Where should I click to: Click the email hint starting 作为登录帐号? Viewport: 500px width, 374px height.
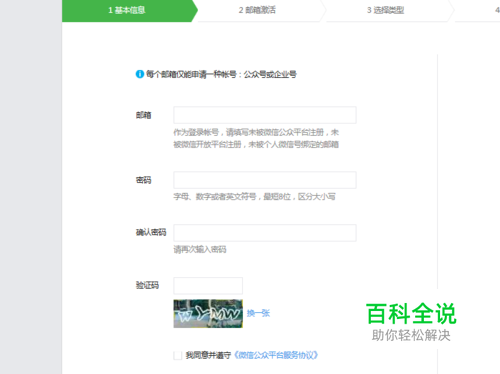click(x=256, y=138)
